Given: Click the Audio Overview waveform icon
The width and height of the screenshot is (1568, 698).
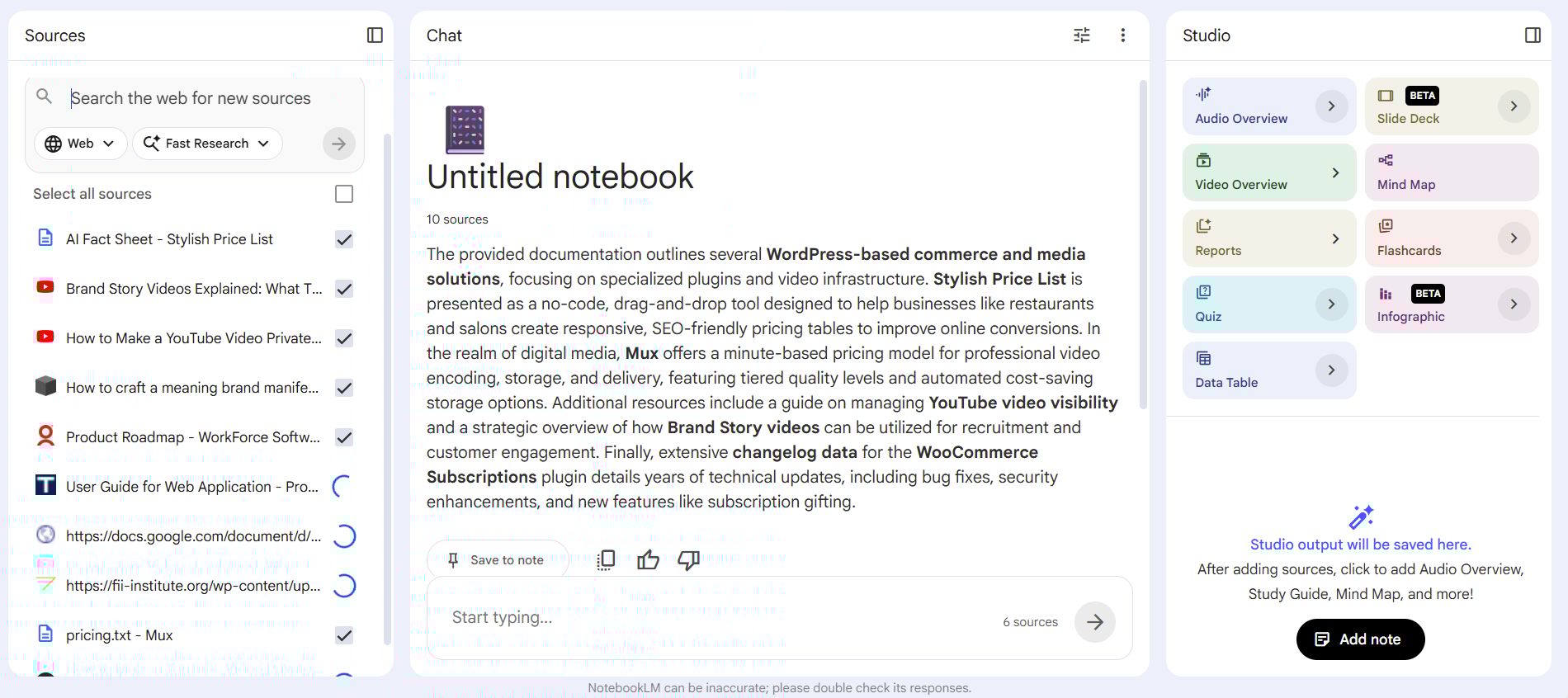Looking at the screenshot, I should click(x=1204, y=94).
